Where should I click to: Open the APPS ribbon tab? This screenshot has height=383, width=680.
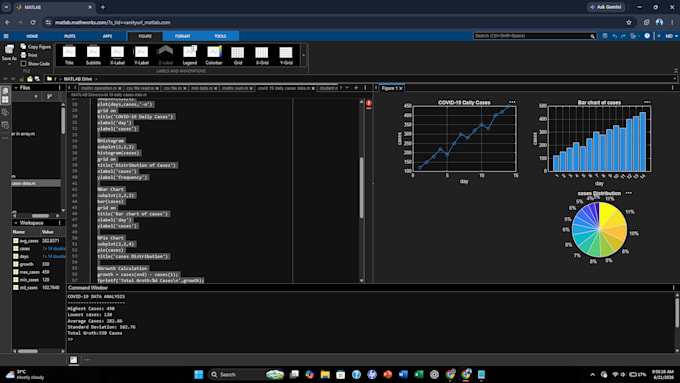(x=107, y=36)
